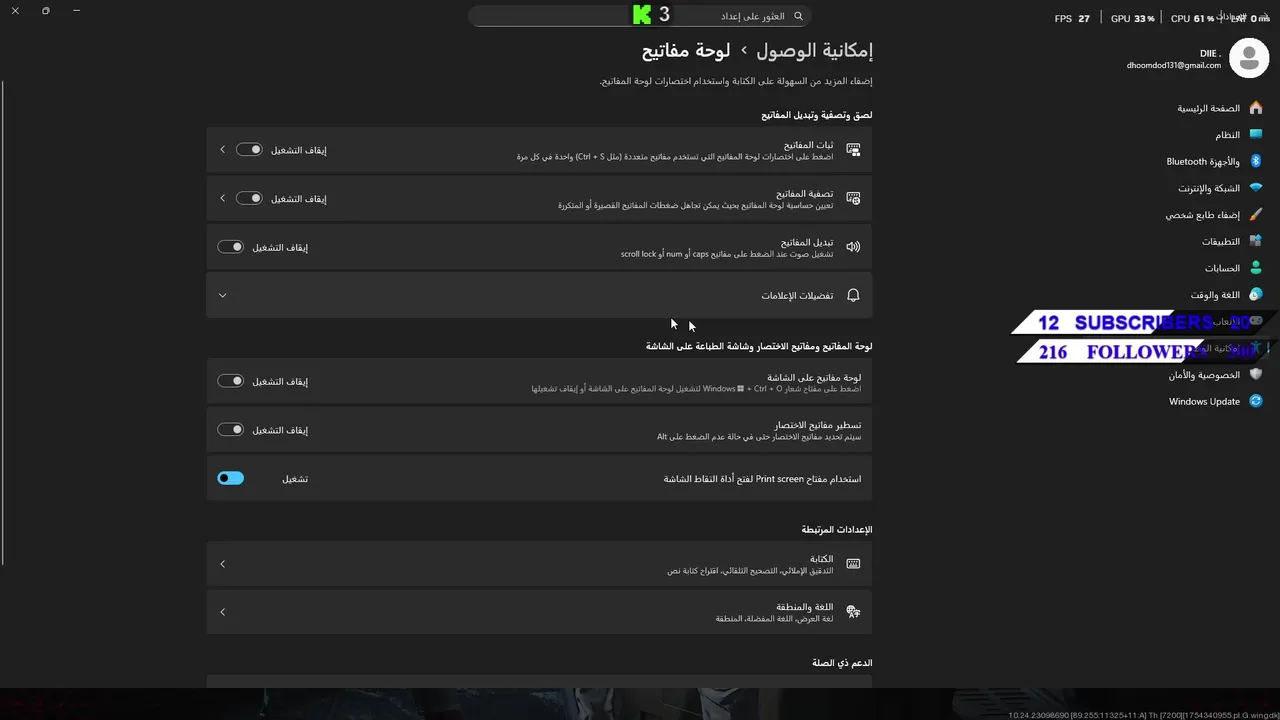Open الكتابة settings chevron
The height and width of the screenshot is (720, 1280).
point(222,564)
